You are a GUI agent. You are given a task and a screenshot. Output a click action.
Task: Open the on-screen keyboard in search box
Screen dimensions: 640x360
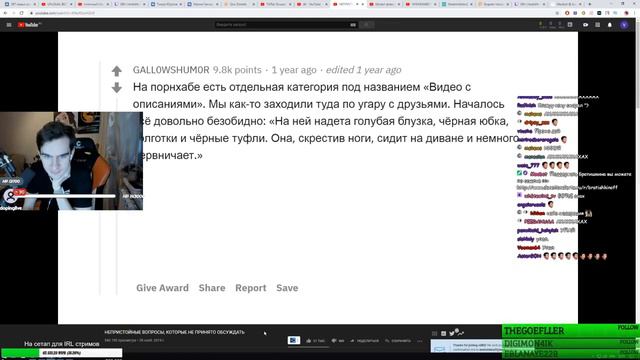click(x=353, y=25)
